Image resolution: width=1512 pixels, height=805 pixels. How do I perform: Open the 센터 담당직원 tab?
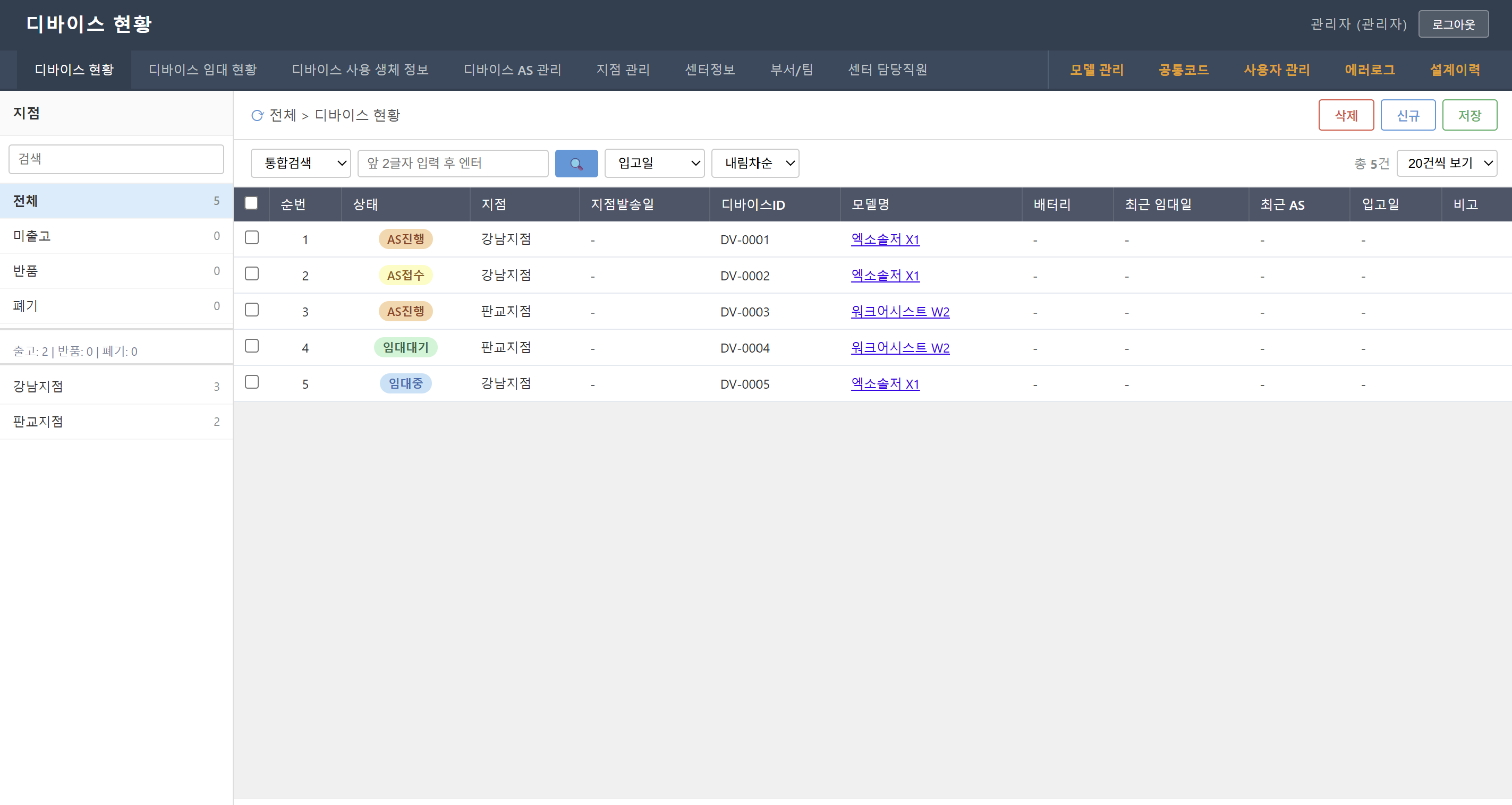[x=887, y=70]
